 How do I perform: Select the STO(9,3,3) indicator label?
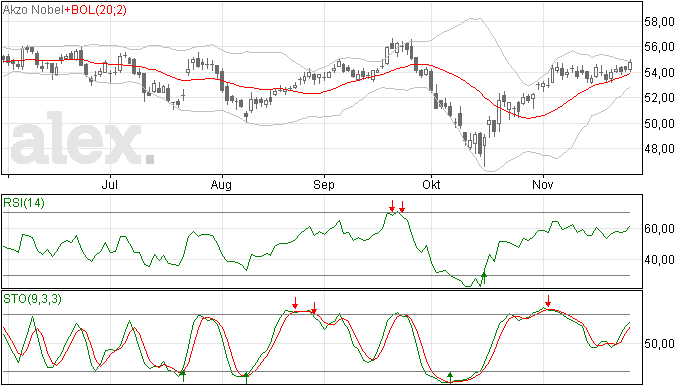32,299
